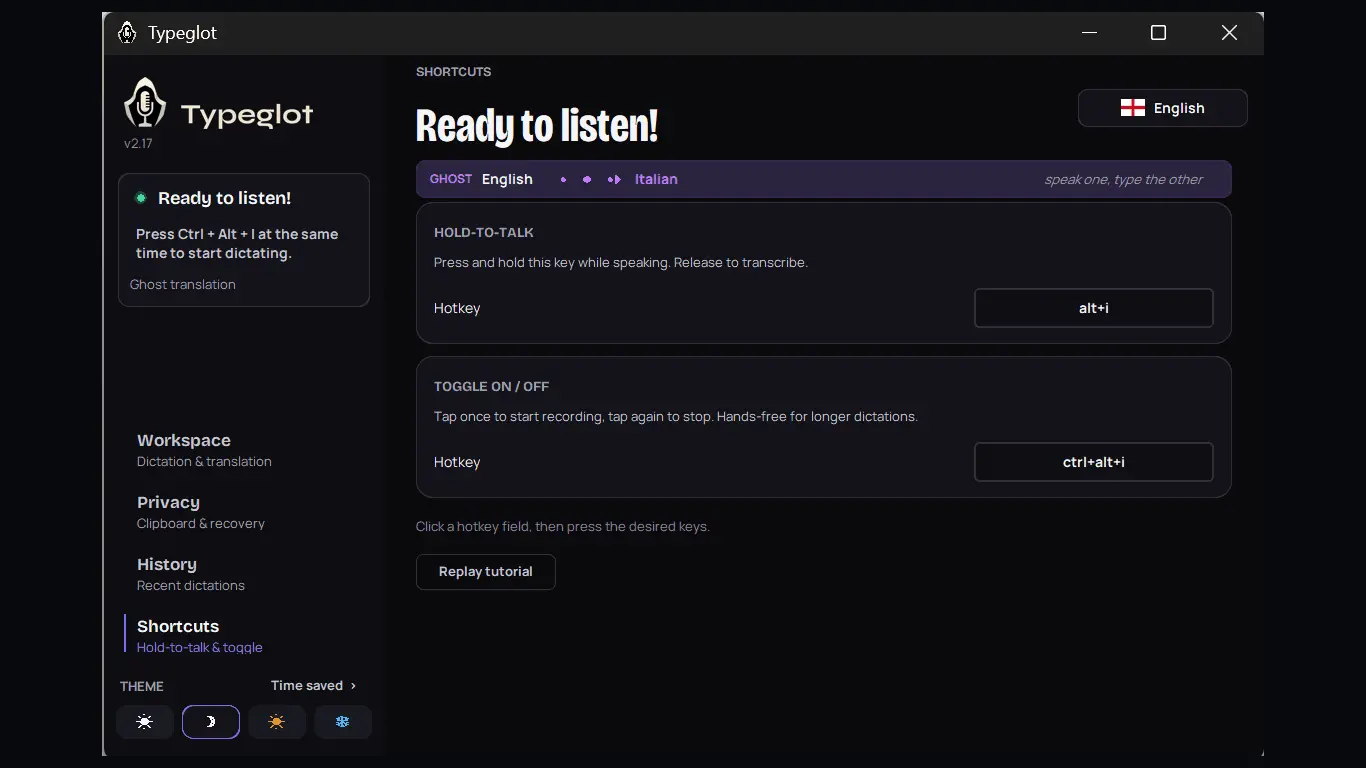Click 'Tap once to start recording' description
This screenshot has height=768, width=1366.
click(676, 417)
